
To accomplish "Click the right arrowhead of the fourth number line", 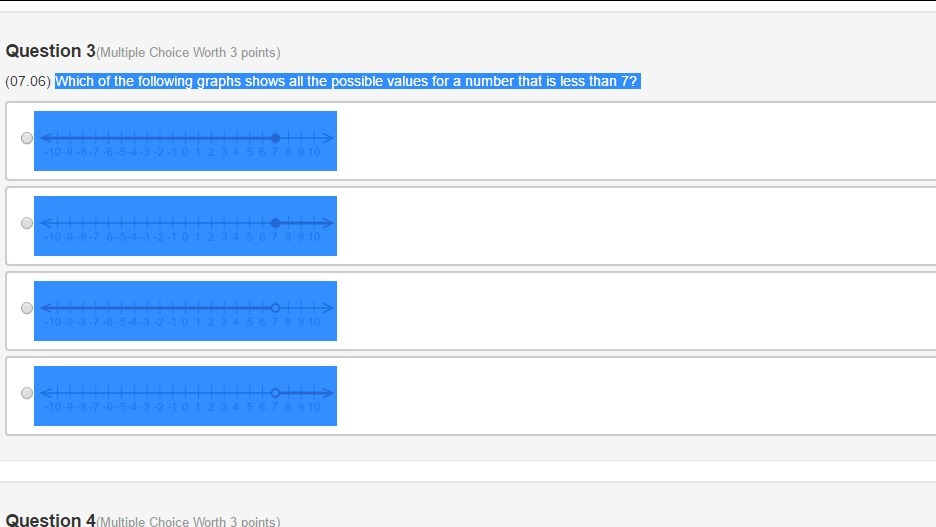I will [328, 393].
